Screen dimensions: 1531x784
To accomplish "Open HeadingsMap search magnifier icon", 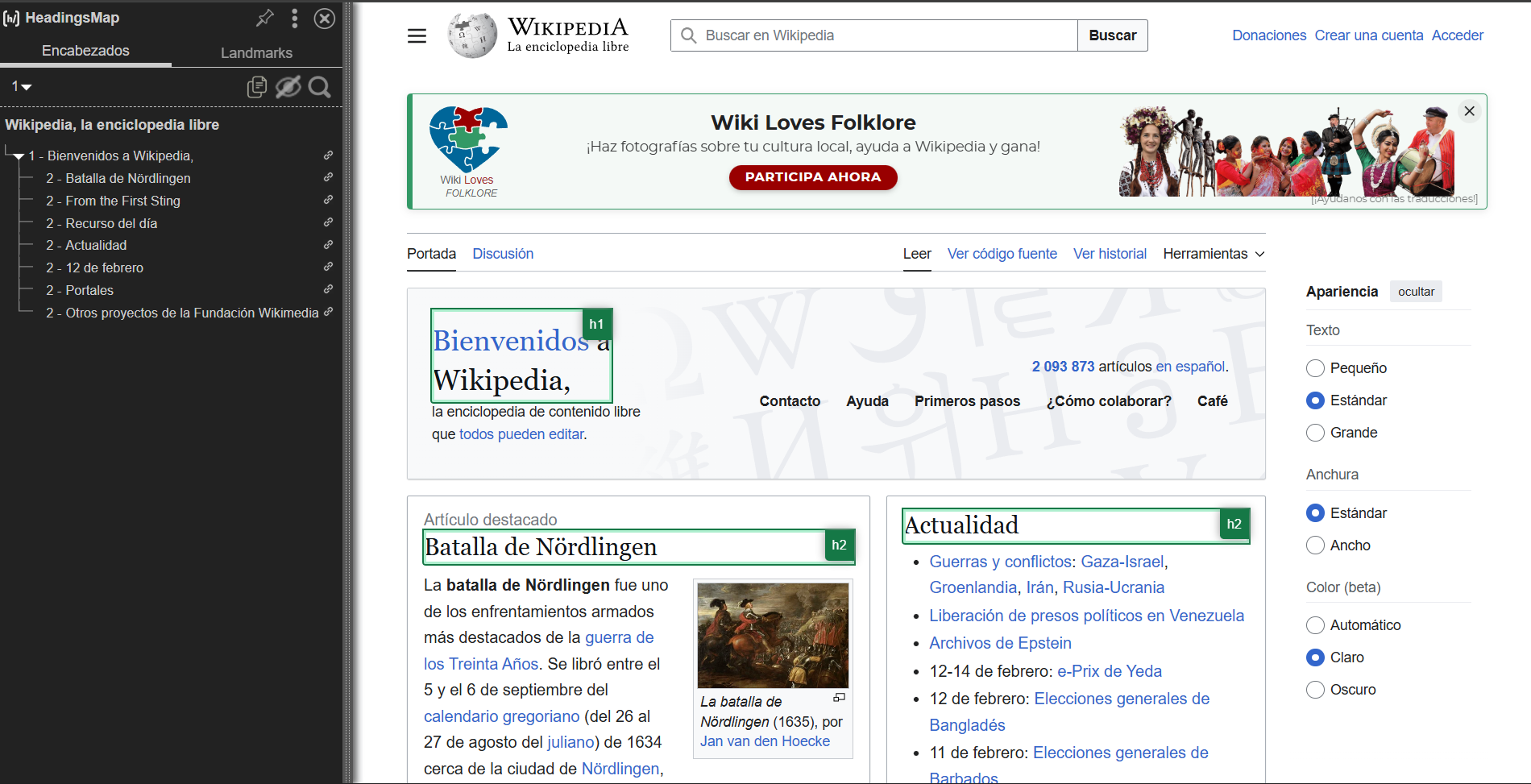I will 320,87.
